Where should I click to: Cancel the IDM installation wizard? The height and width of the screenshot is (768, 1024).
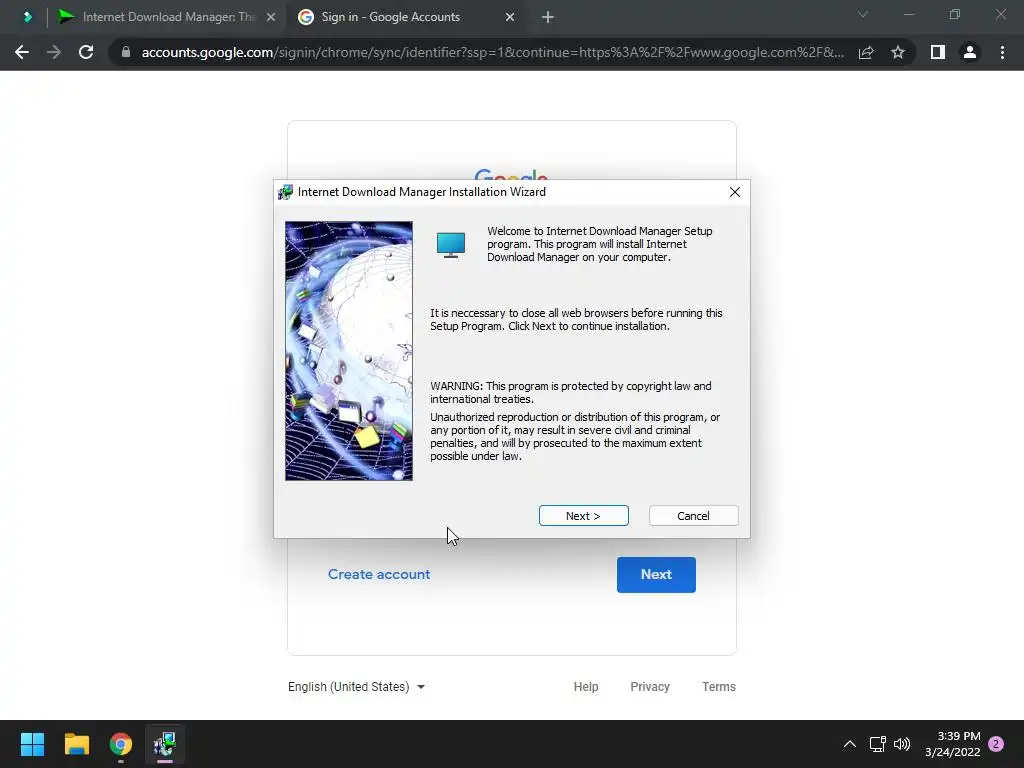click(x=694, y=516)
